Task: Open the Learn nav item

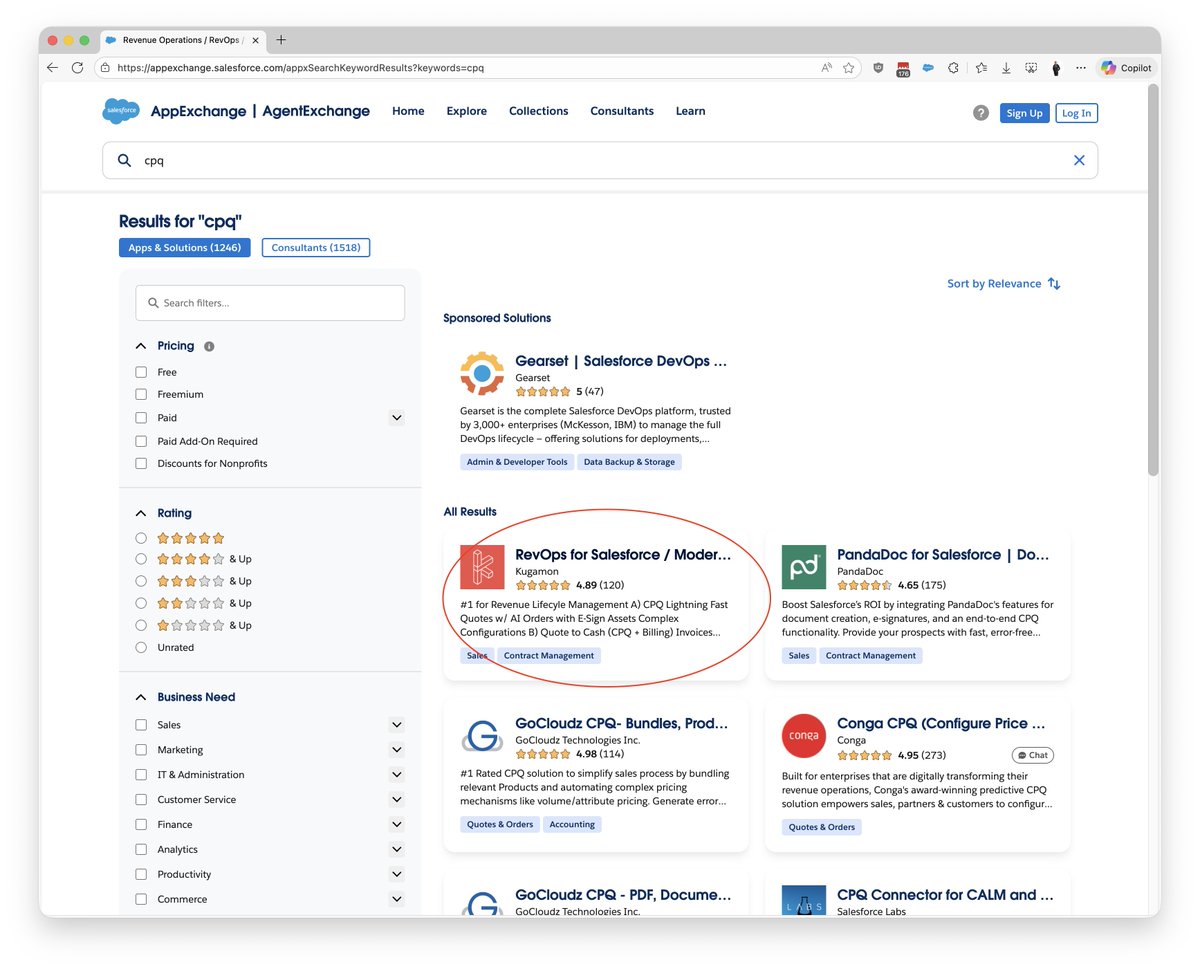Action: [690, 111]
